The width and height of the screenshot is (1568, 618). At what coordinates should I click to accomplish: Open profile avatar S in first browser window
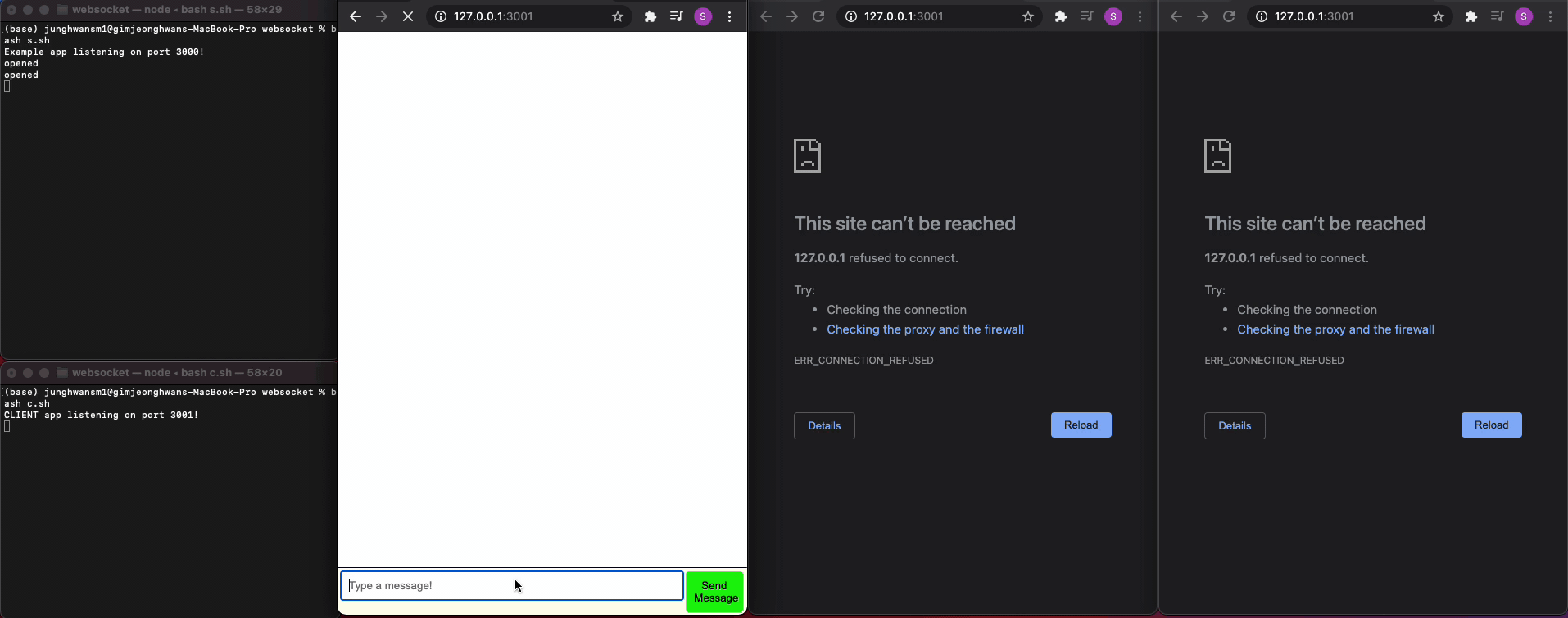pos(703,16)
